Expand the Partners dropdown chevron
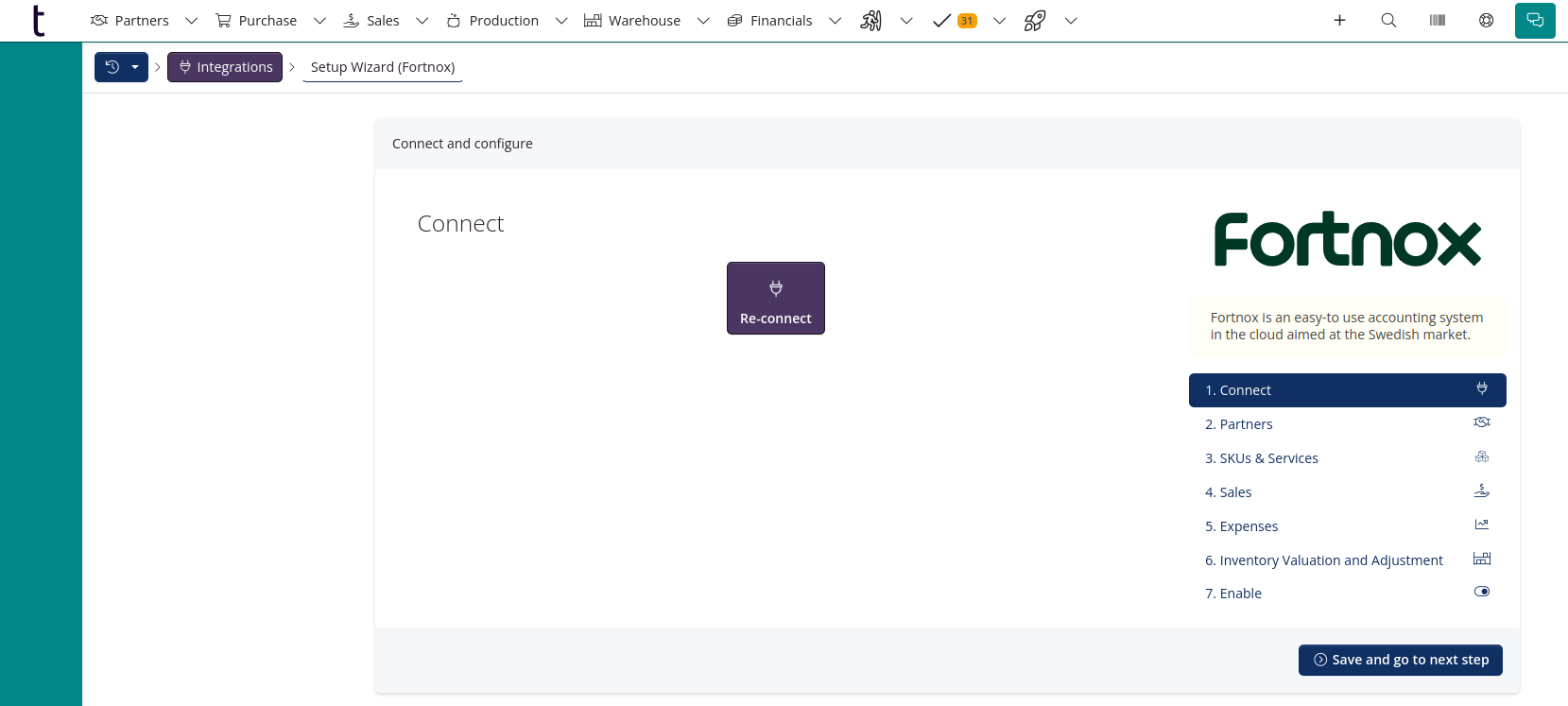The image size is (1568, 706). [192, 21]
